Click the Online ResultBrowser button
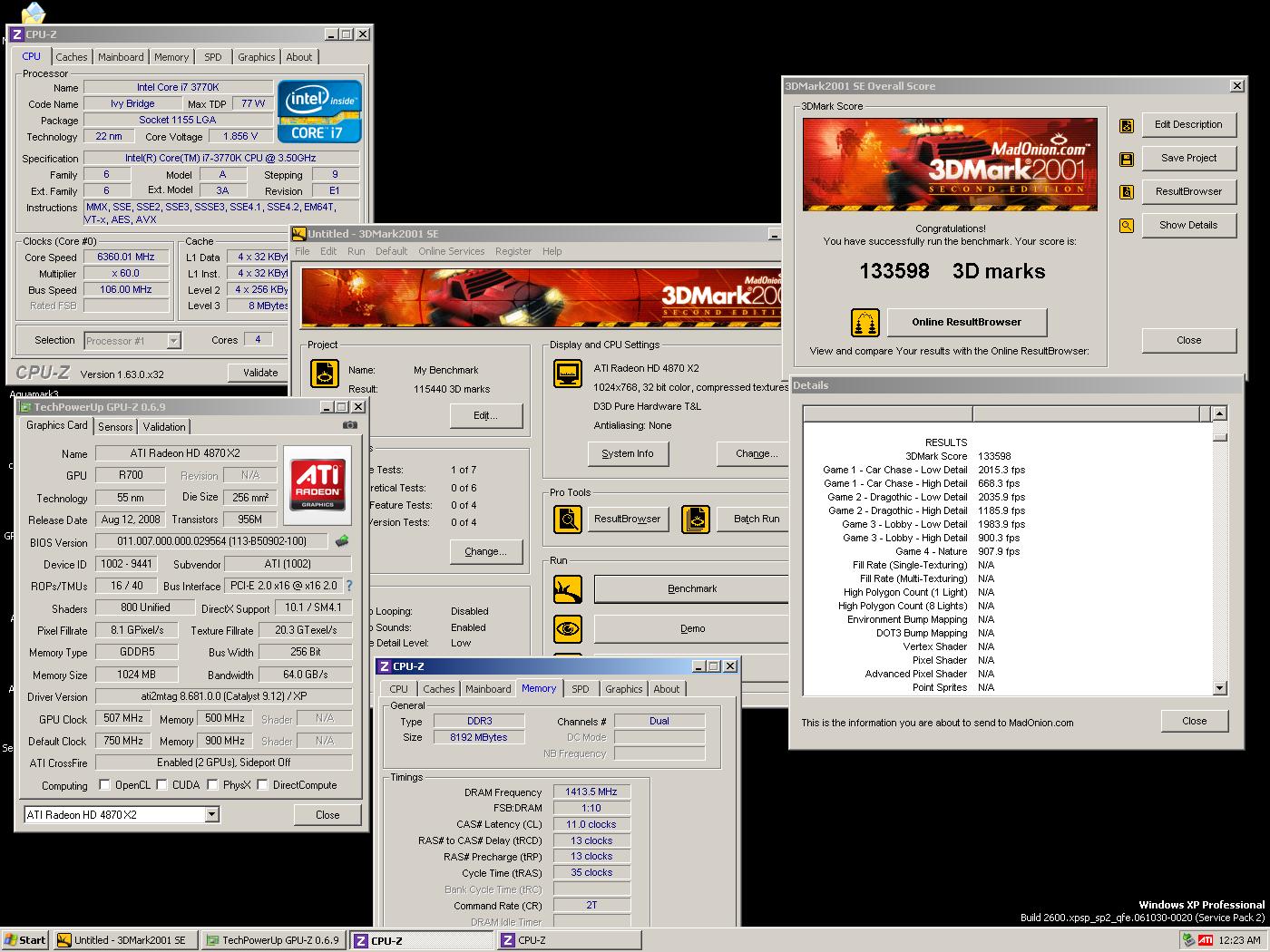This screenshot has width=1270, height=952. pyautogui.click(x=966, y=322)
